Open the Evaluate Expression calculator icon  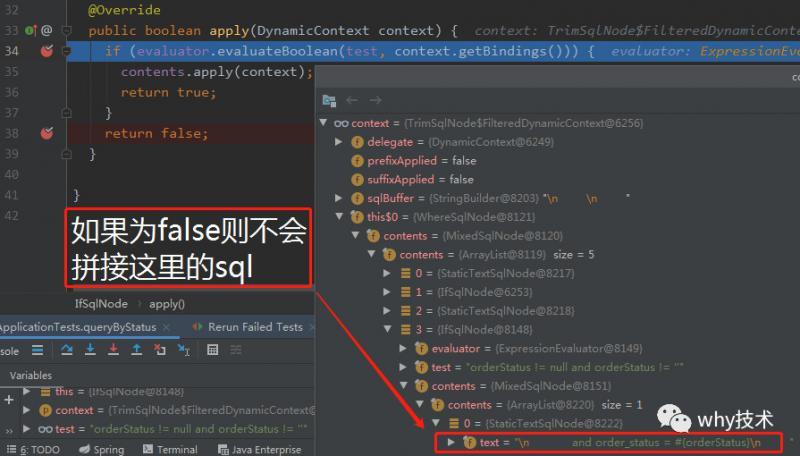point(213,350)
